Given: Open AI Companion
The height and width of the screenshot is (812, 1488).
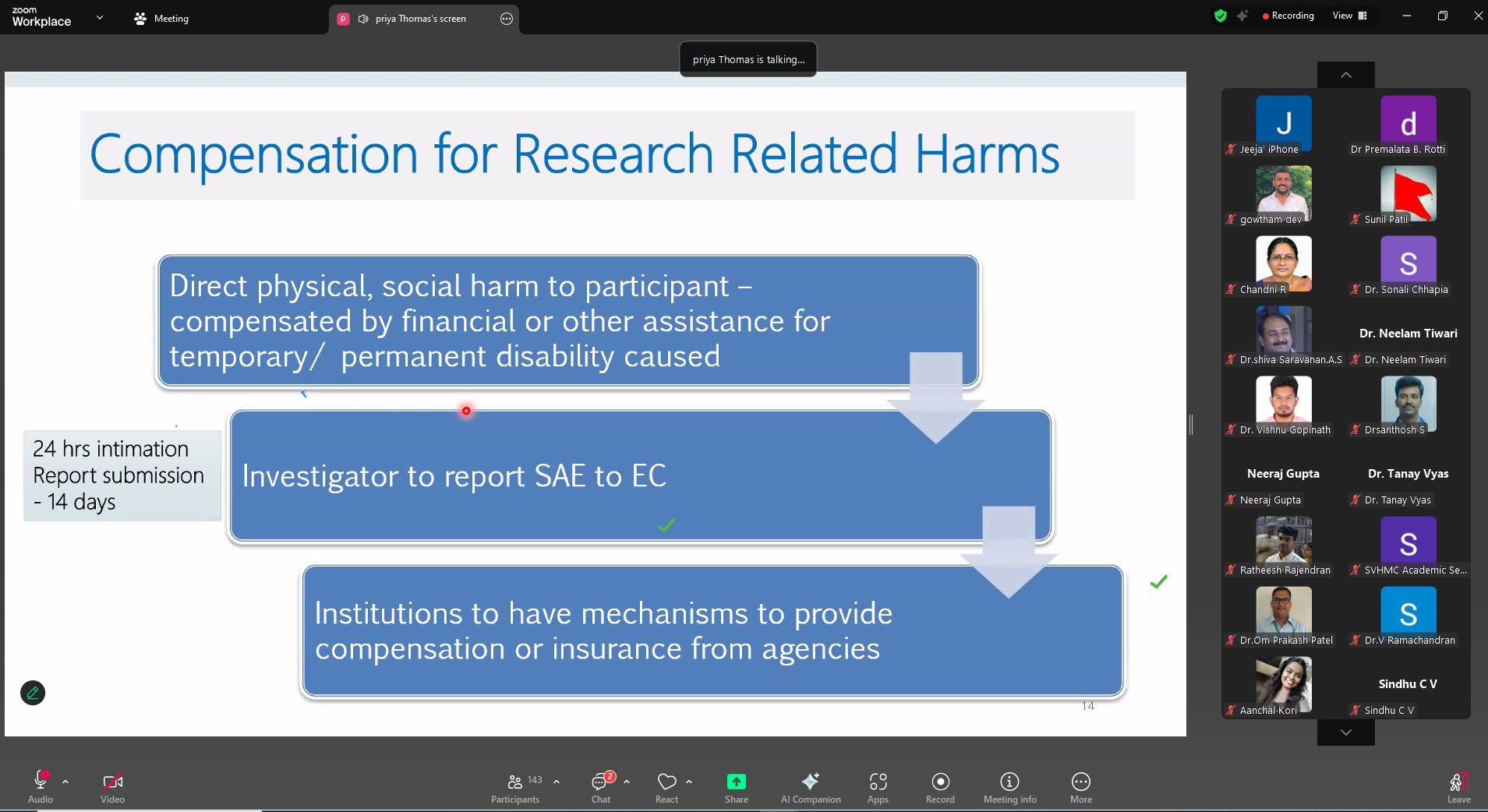Looking at the screenshot, I should pyautogui.click(x=810, y=787).
